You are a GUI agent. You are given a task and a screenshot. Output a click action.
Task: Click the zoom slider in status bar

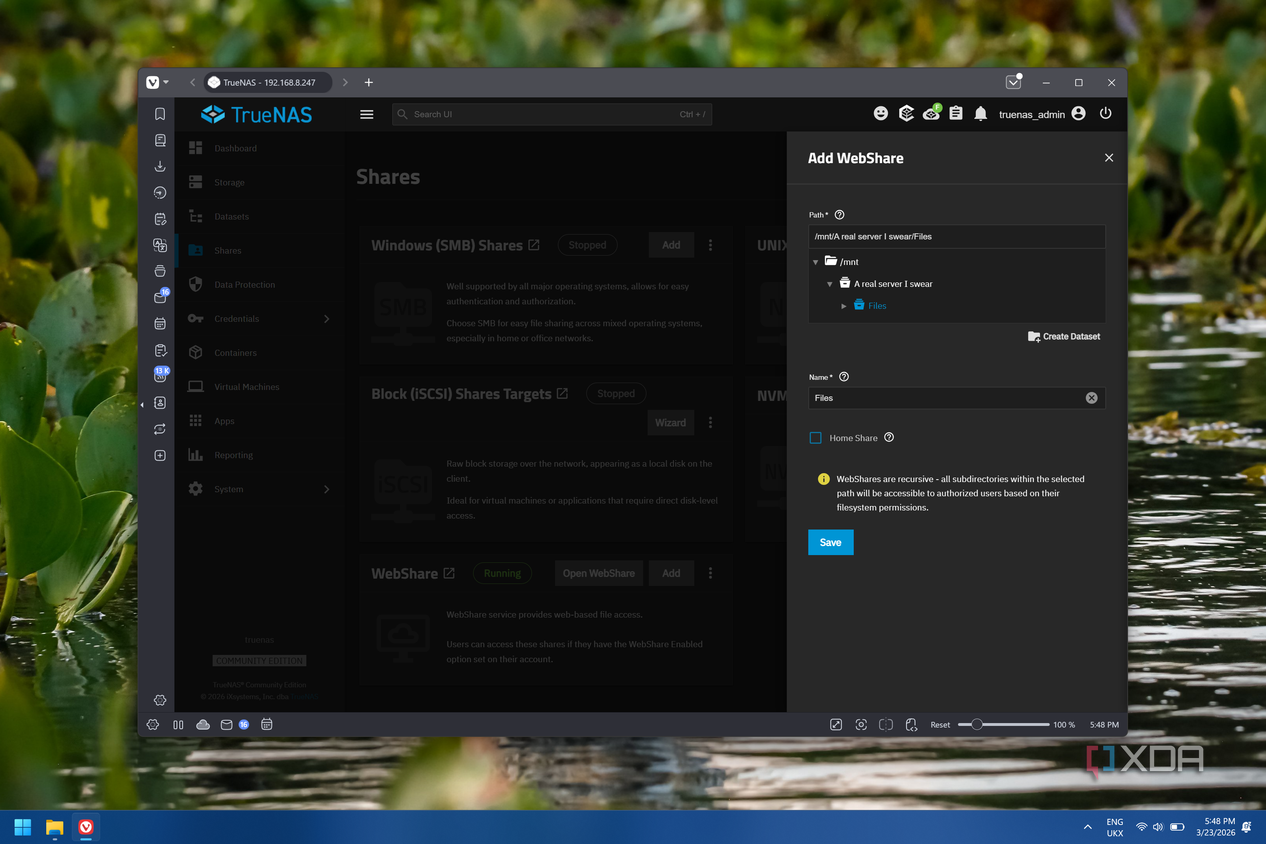[x=1003, y=725]
